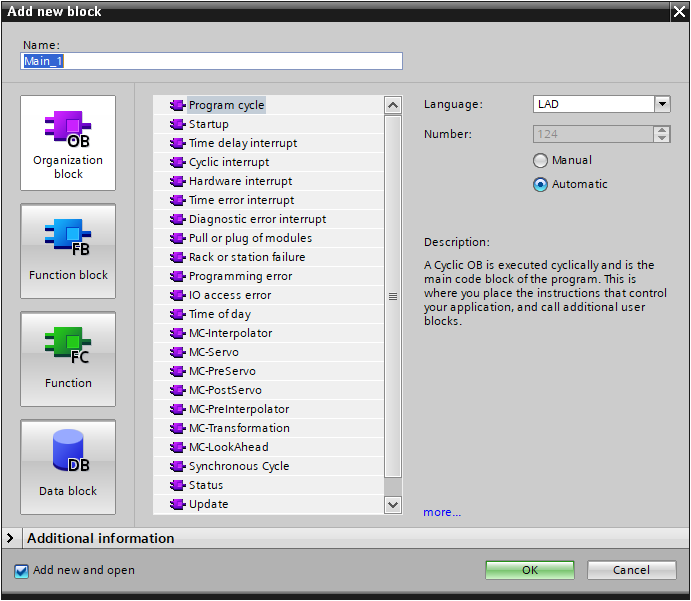Open the more... description link
Image resolution: width=691 pixels, height=601 pixels.
(x=442, y=512)
